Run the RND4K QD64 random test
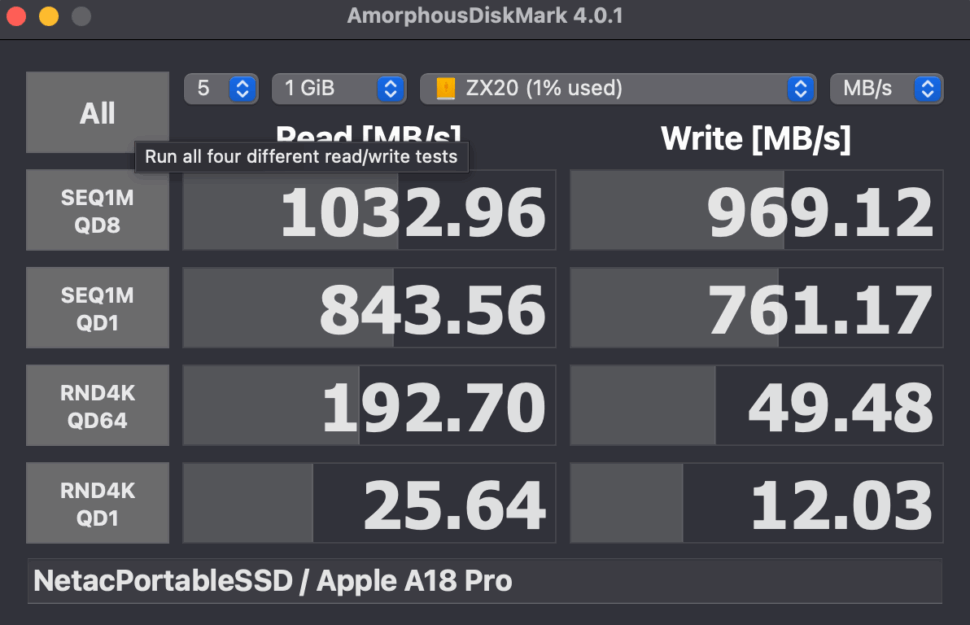Screen dimensions: 970x625 coord(97,405)
